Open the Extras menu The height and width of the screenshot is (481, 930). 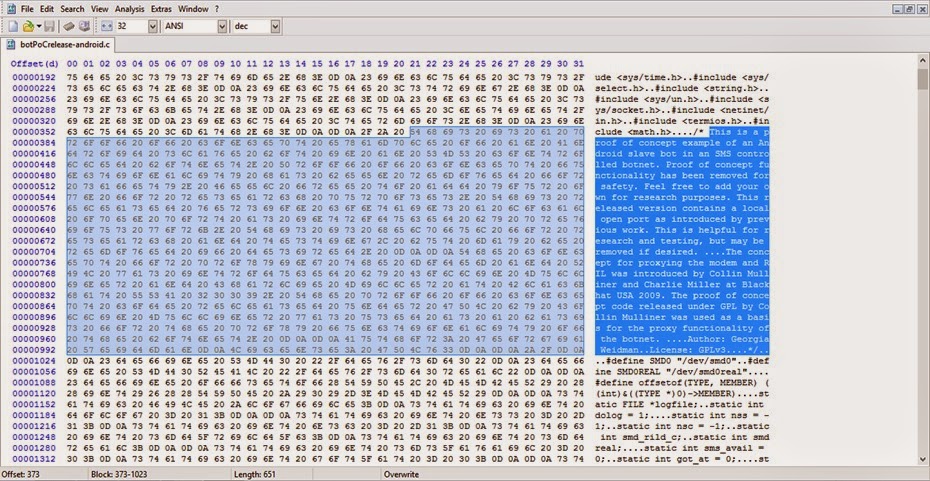(x=161, y=9)
